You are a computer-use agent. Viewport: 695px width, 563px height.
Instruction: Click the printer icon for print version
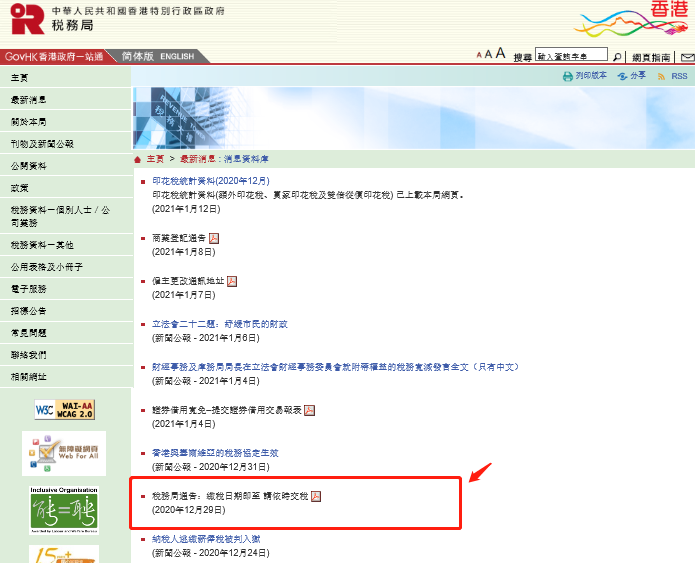(567, 76)
